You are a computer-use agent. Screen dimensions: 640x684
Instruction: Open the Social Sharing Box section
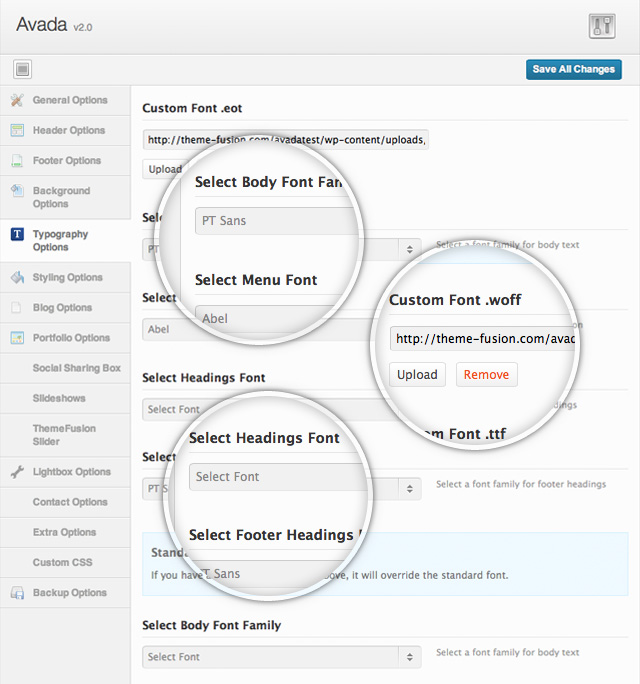click(x=76, y=368)
